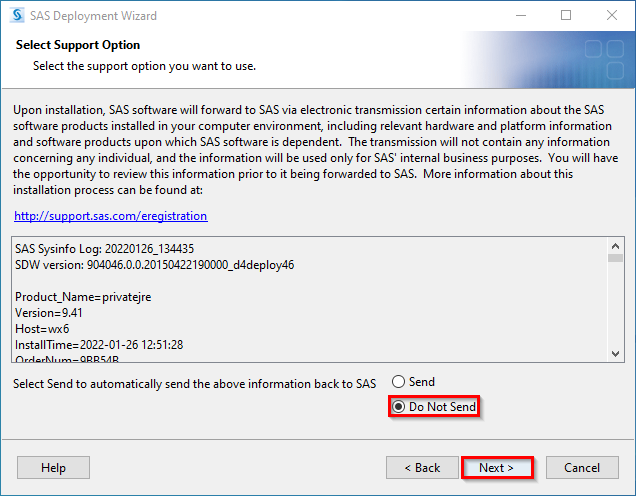Click the Product_Name=privatejre line in log
This screenshot has width=636, height=496.
coord(83,297)
